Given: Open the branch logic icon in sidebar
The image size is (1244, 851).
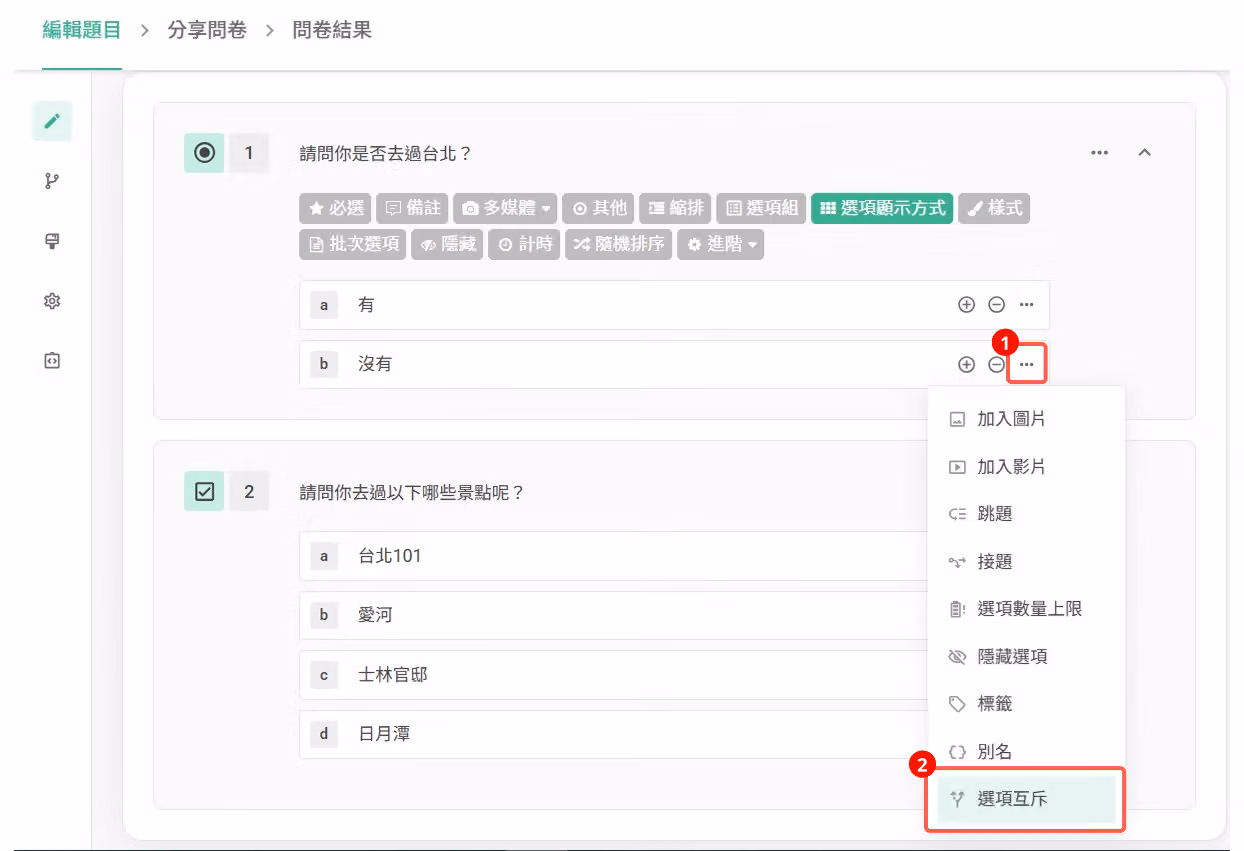Looking at the screenshot, I should (52, 181).
